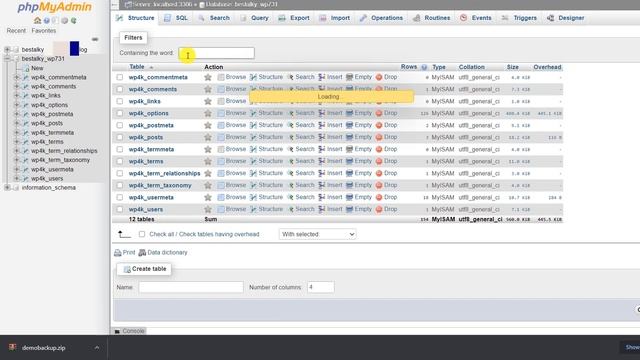640x360 pixels.
Task: Click the Favorites link in sidebar
Action: pos(44,31)
